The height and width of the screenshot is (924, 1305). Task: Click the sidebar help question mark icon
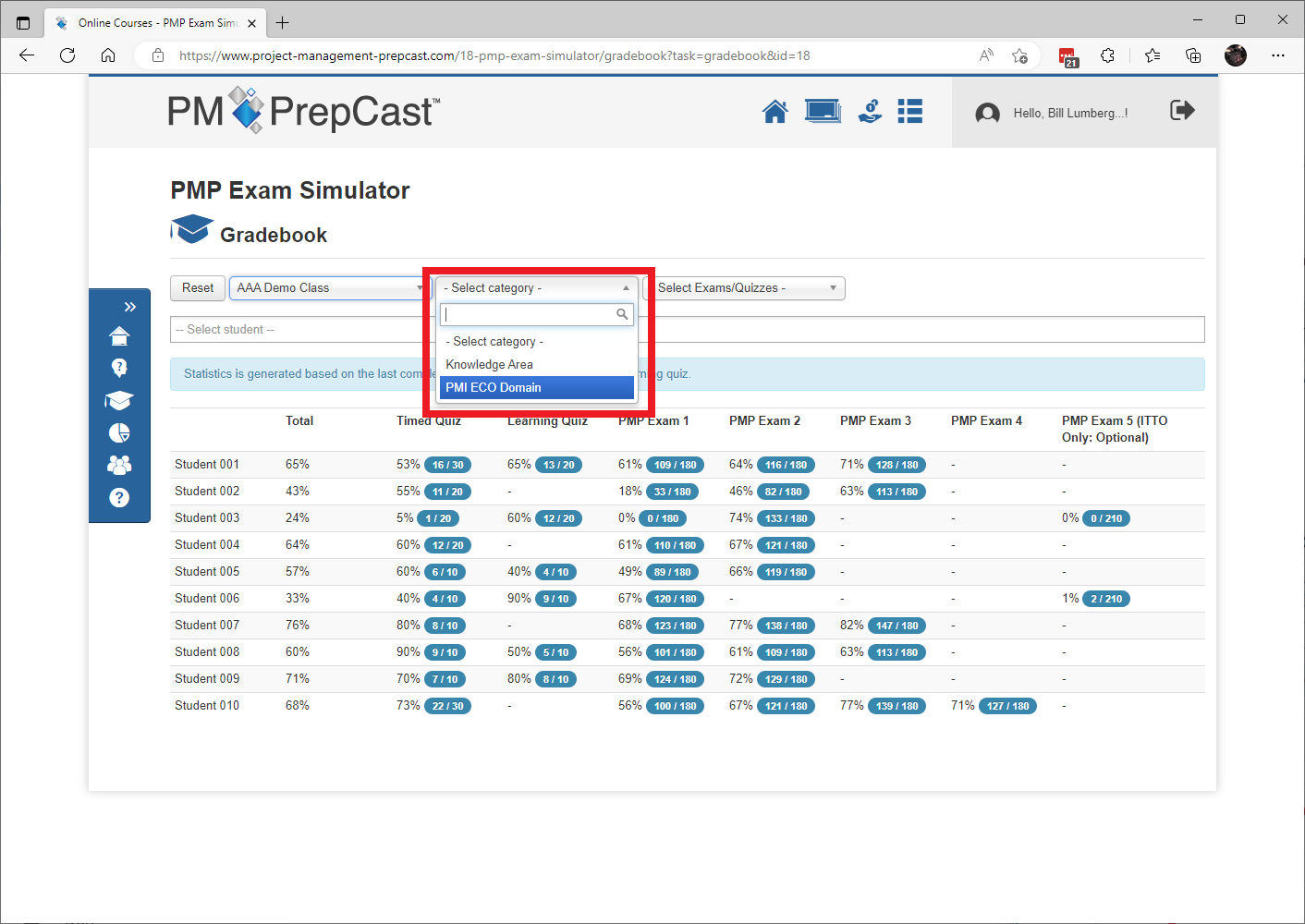(119, 497)
